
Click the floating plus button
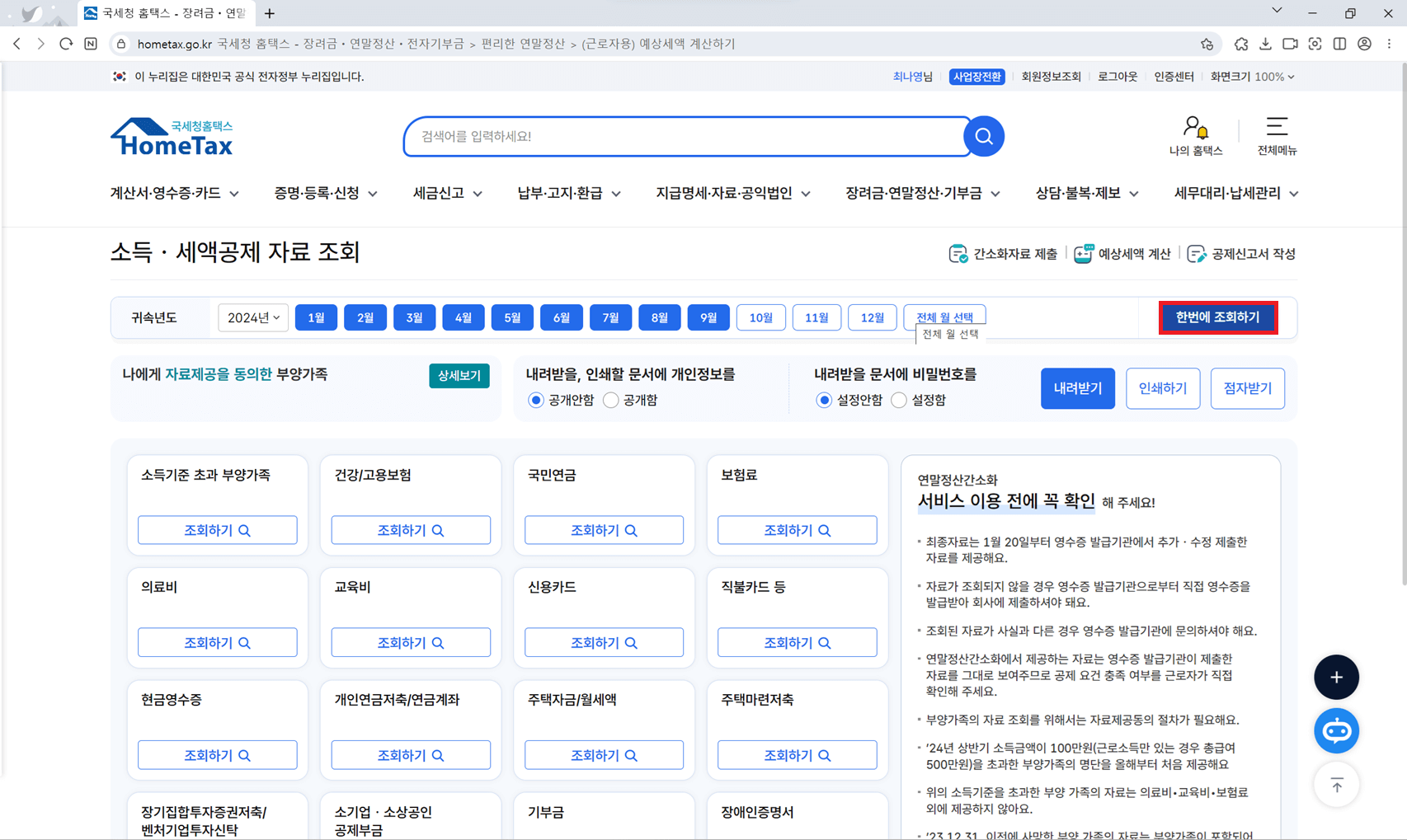[x=1336, y=677]
